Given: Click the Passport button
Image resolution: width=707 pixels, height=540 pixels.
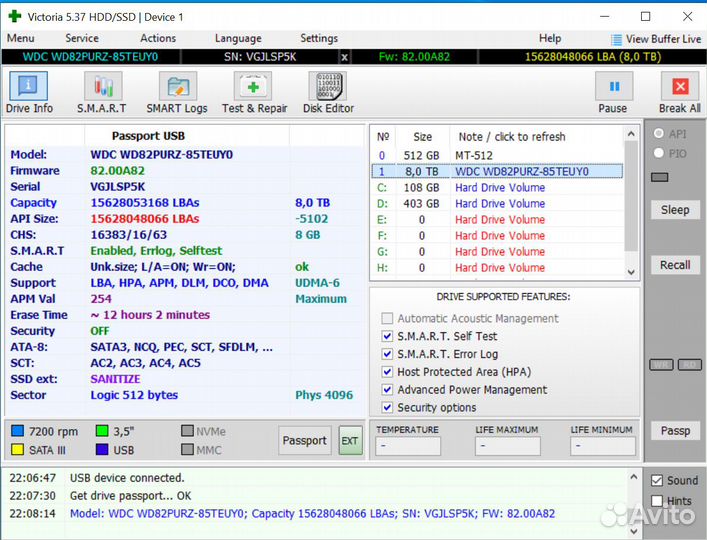Looking at the screenshot, I should pyautogui.click(x=304, y=440).
